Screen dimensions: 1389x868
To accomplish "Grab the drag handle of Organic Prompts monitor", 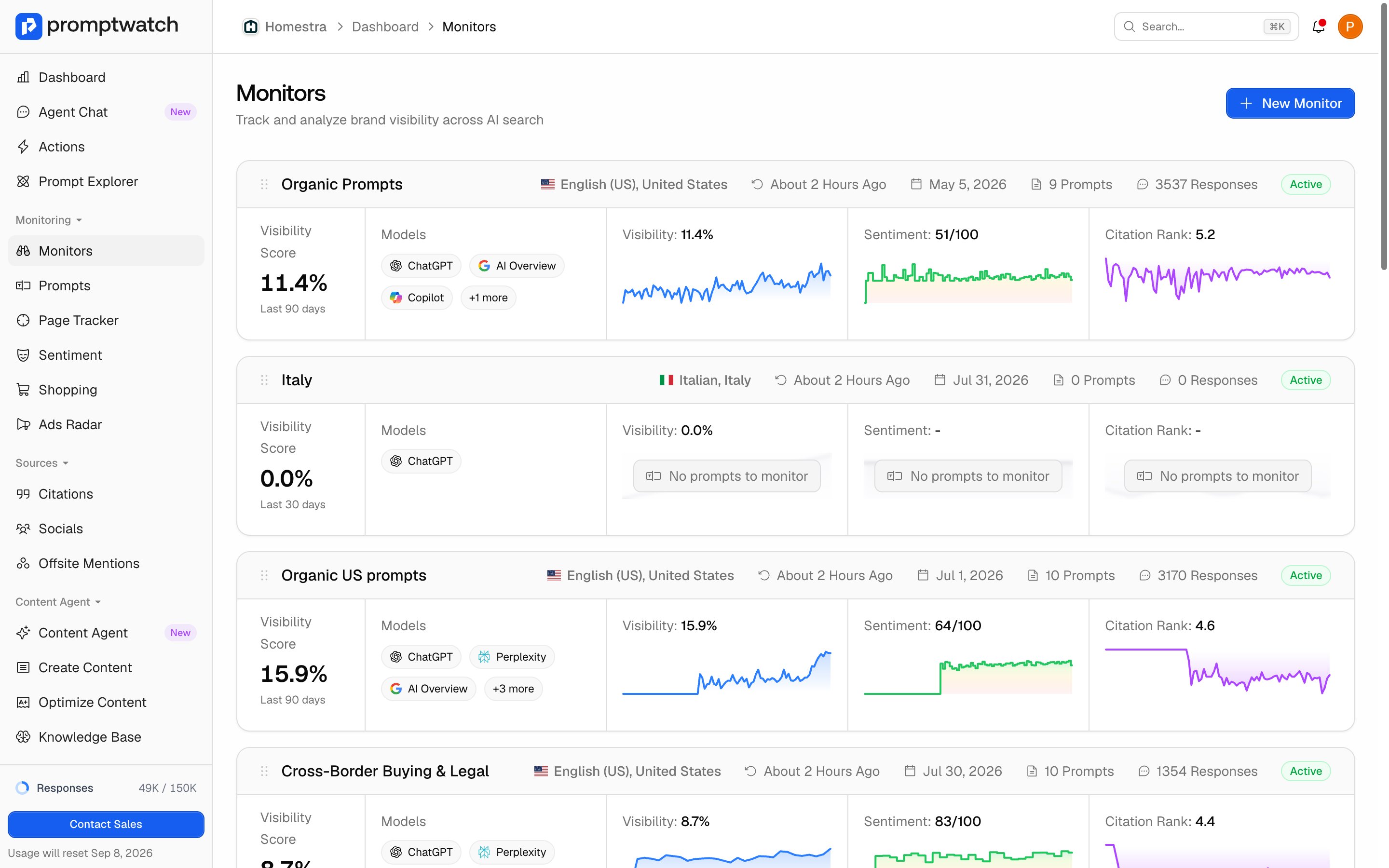I will (264, 184).
